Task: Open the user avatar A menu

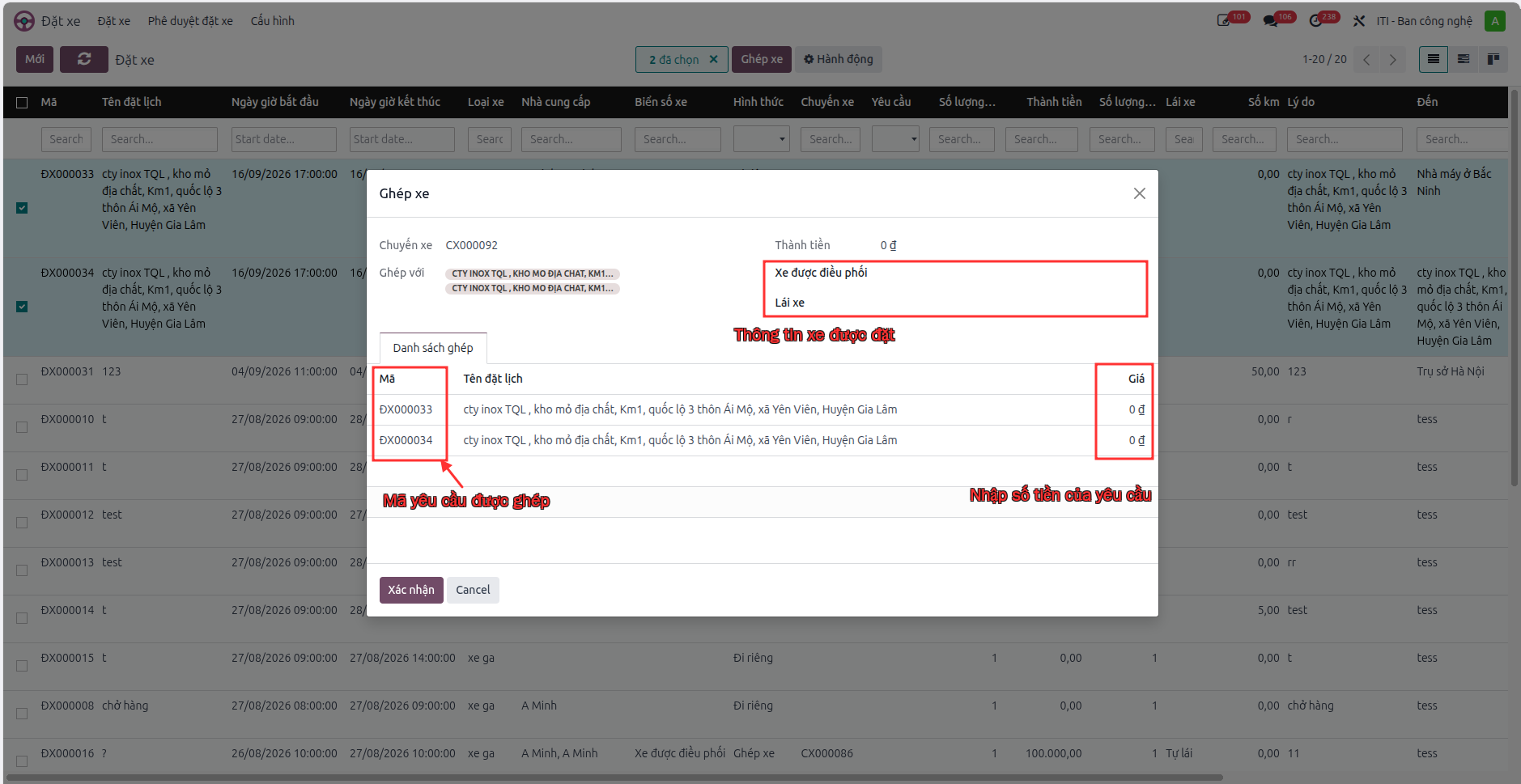Action: [x=1495, y=21]
